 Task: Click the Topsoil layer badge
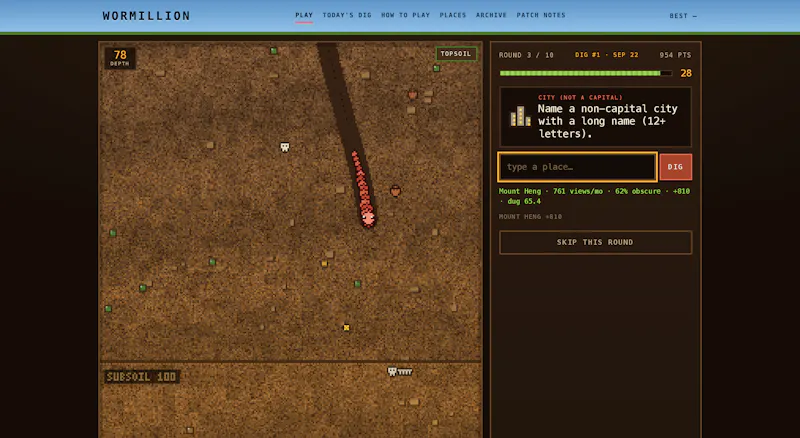pyautogui.click(x=456, y=54)
